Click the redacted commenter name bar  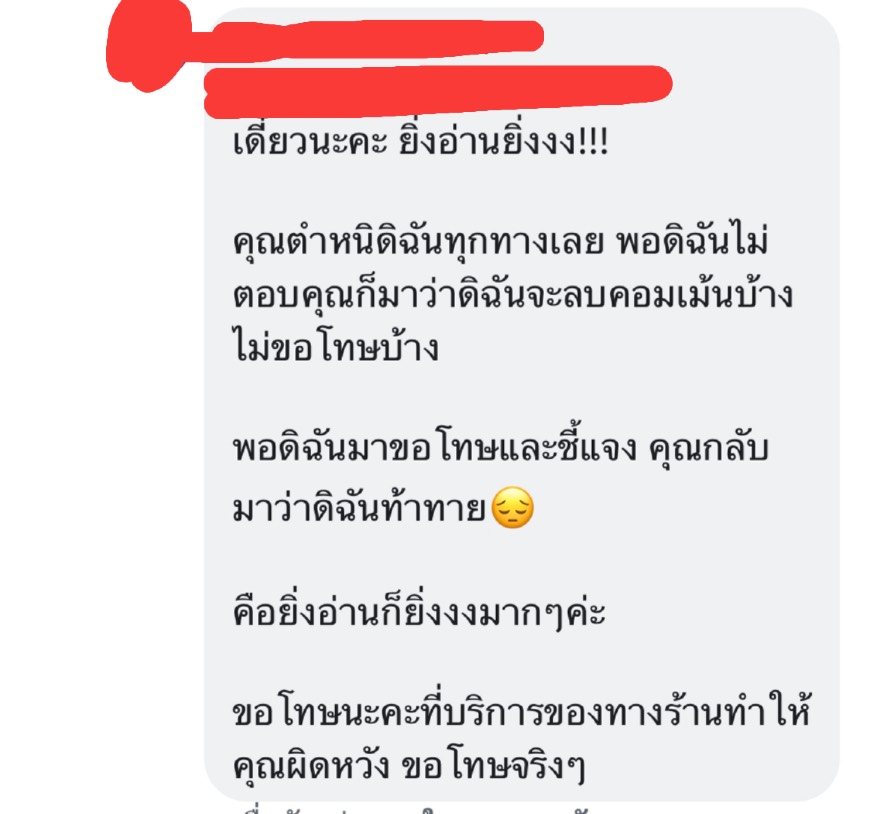click(375, 40)
